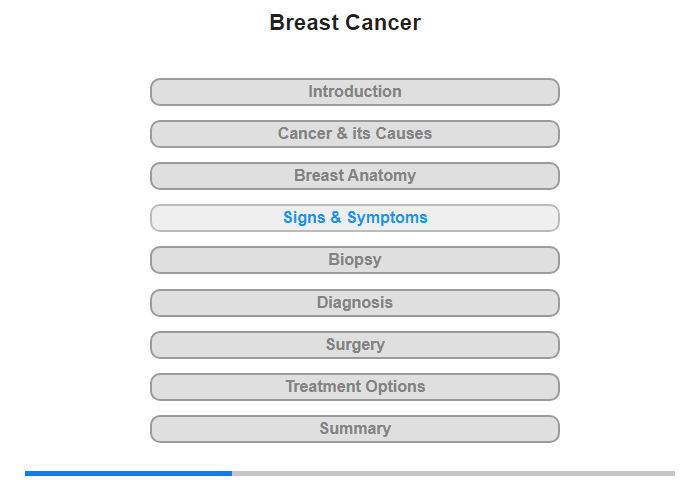Pick the menu entry directly above Summary
The height and width of the screenshot is (480, 700).
(x=354, y=387)
